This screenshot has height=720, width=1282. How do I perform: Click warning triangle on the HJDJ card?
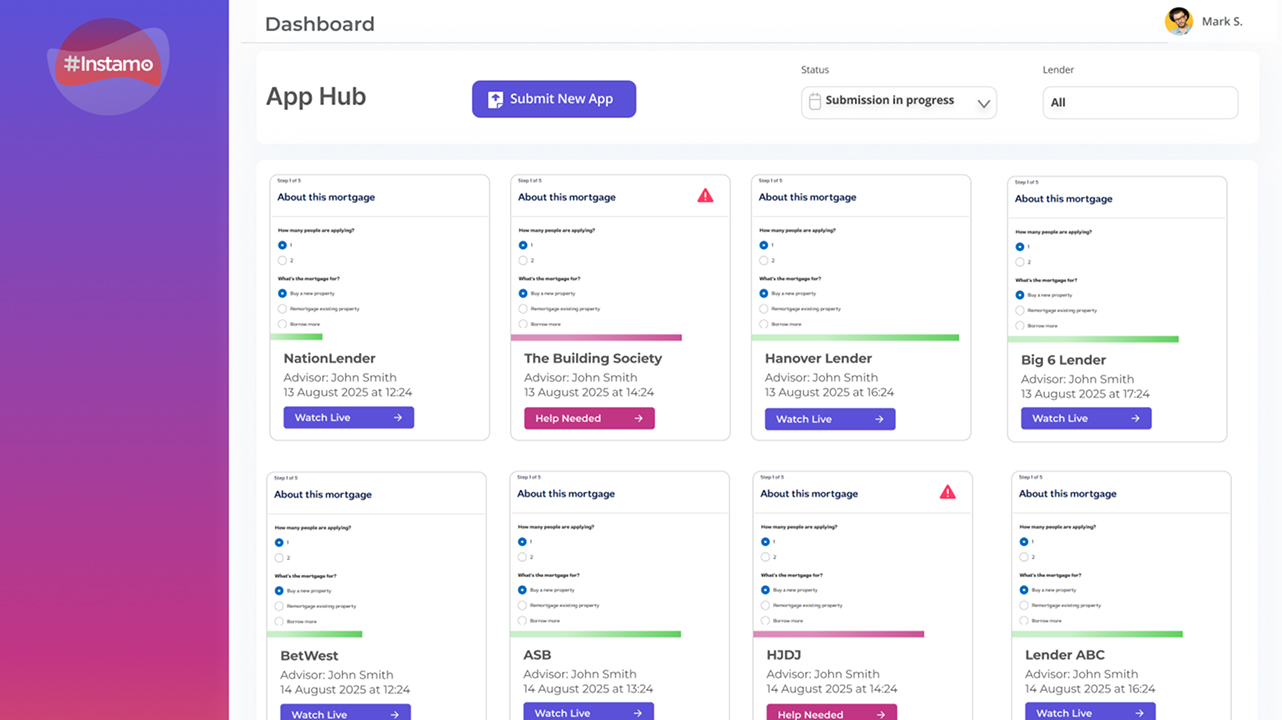947,492
